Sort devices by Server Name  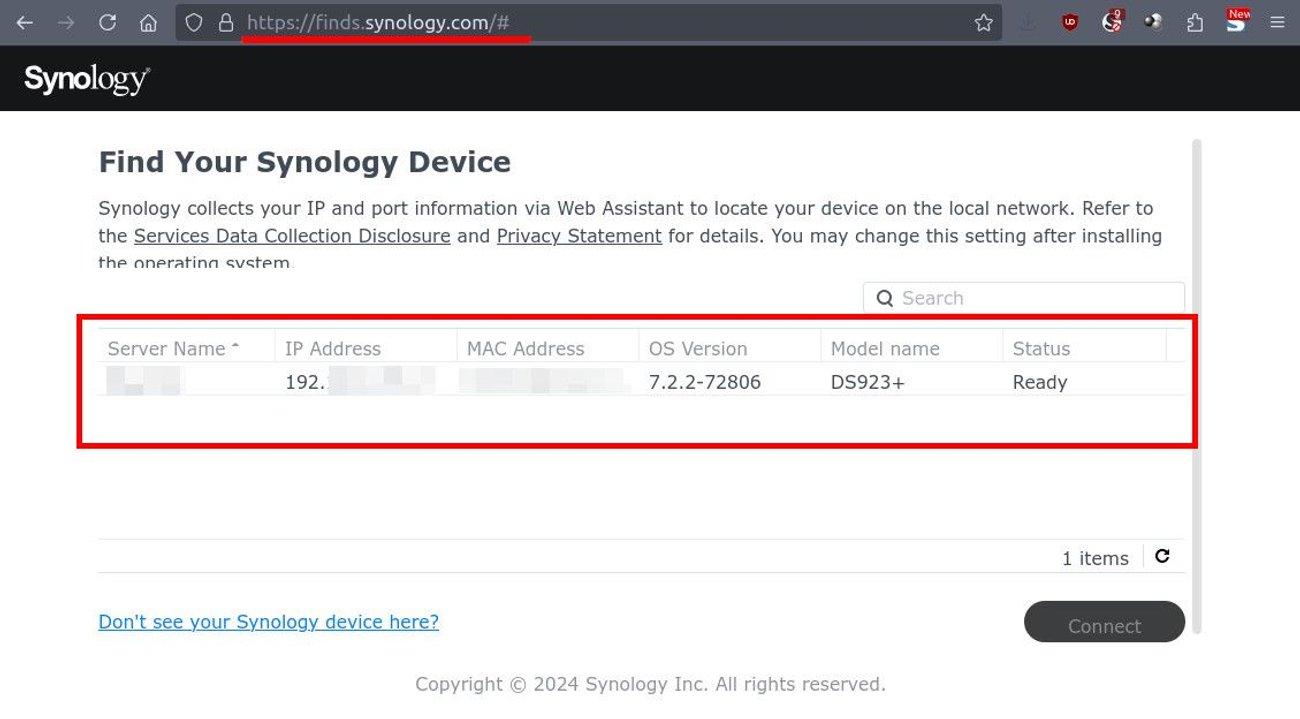coord(167,348)
